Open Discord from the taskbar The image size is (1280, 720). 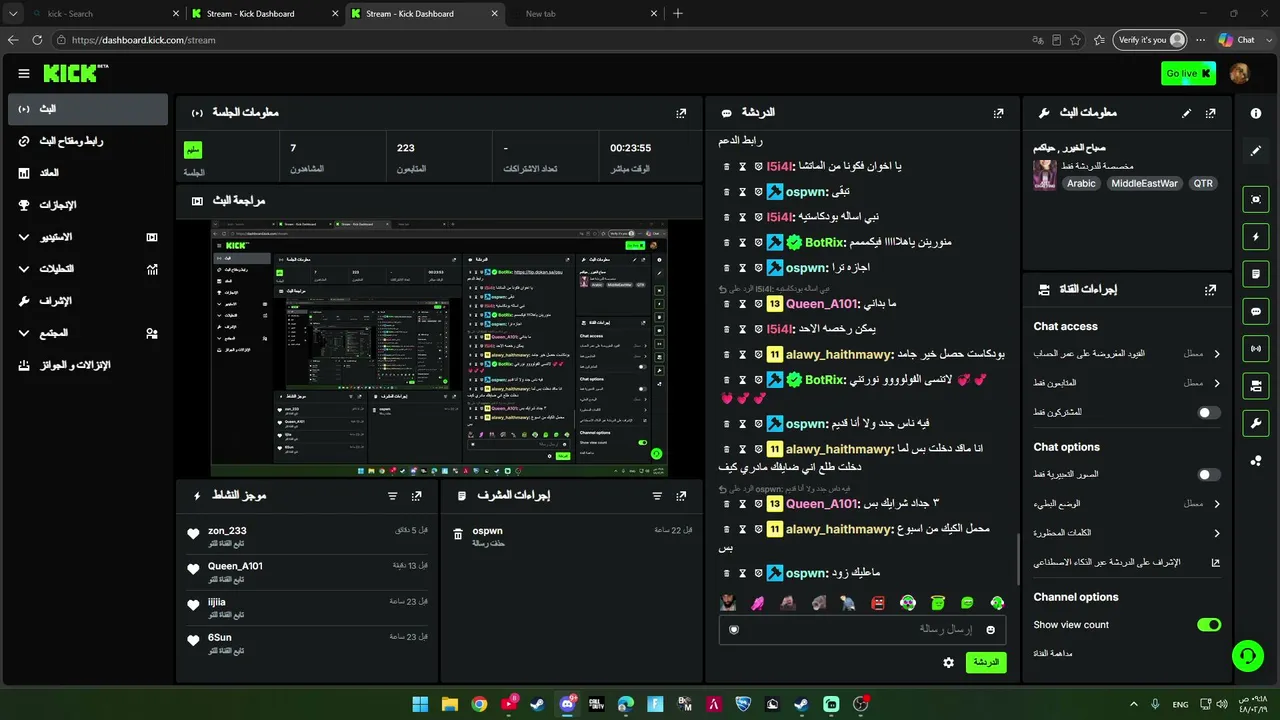[x=567, y=704]
